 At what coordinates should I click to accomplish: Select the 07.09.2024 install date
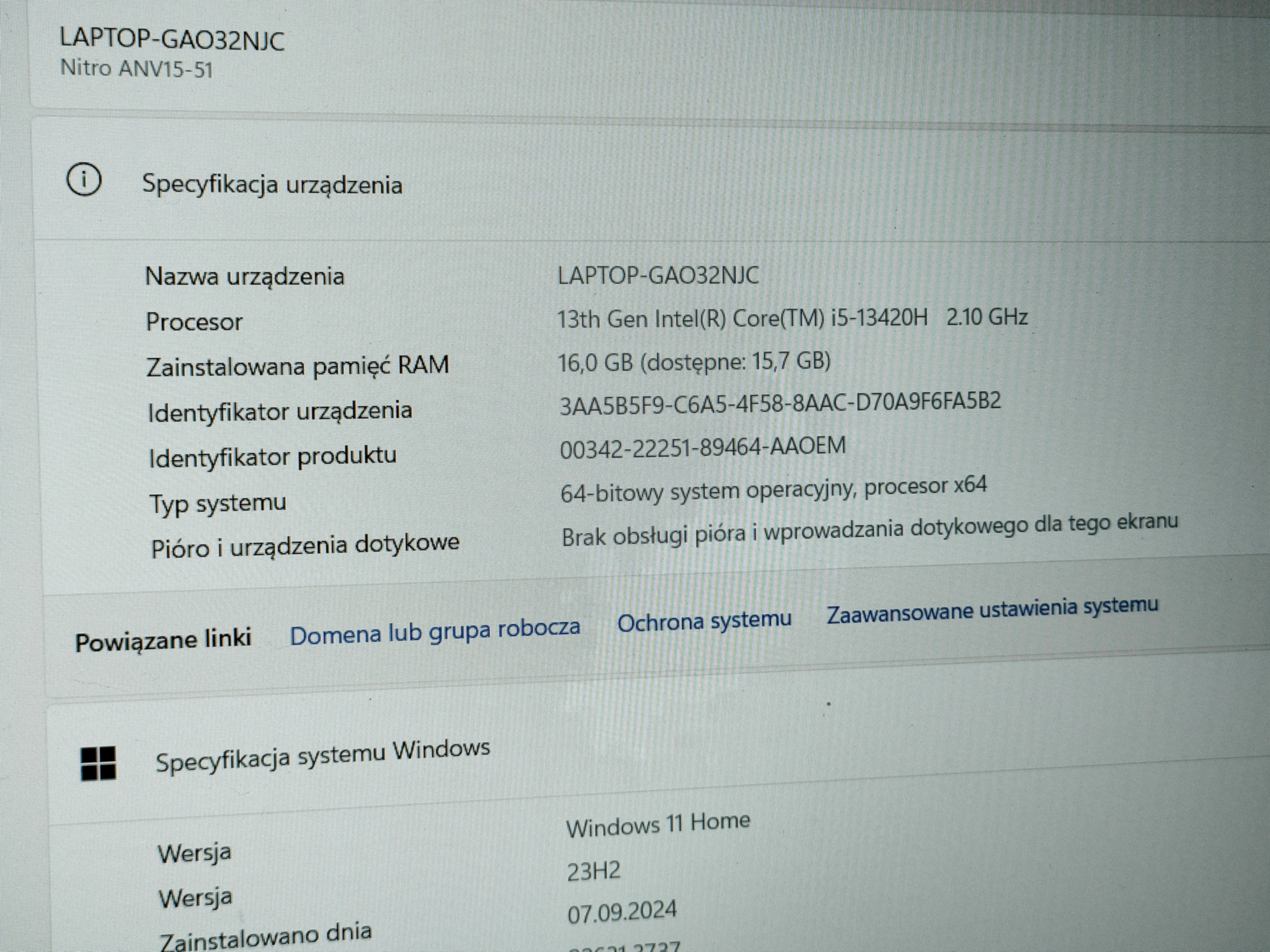coord(622,912)
